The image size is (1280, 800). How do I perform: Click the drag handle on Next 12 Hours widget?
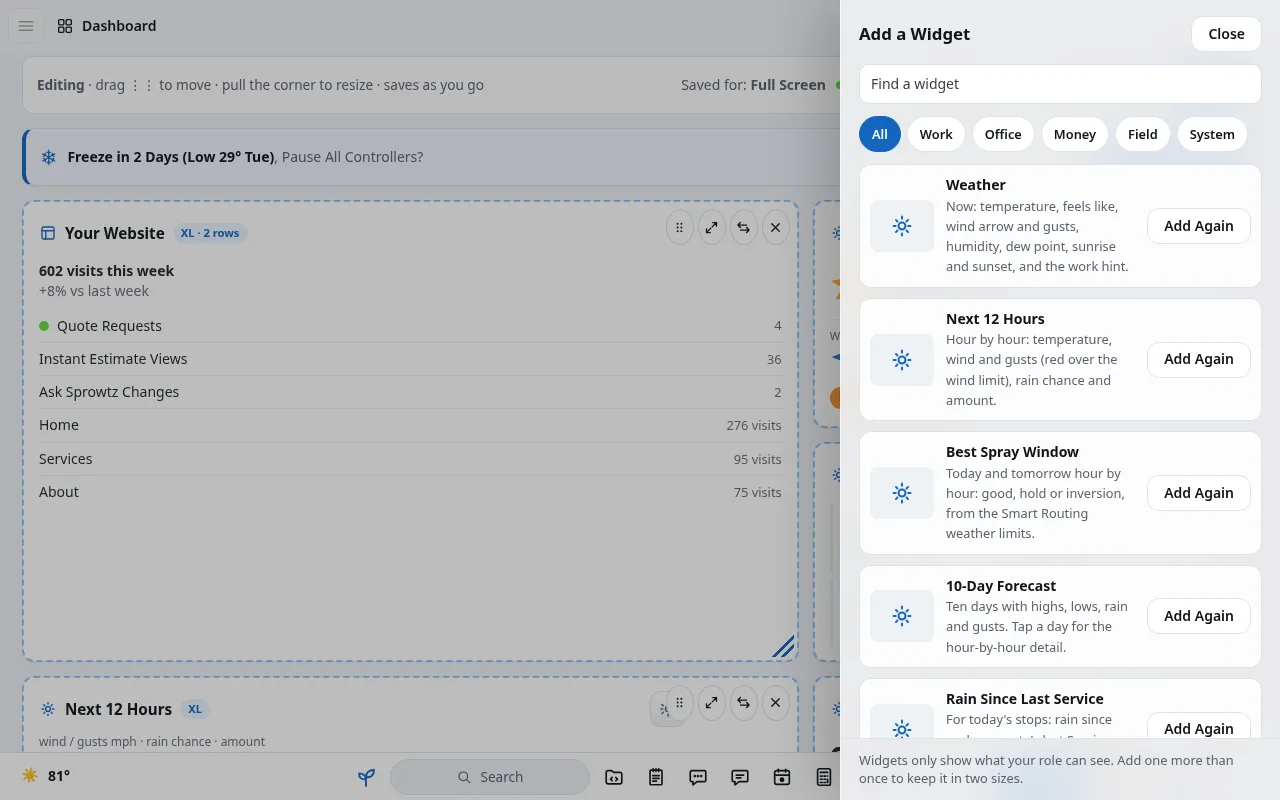[x=679, y=703]
